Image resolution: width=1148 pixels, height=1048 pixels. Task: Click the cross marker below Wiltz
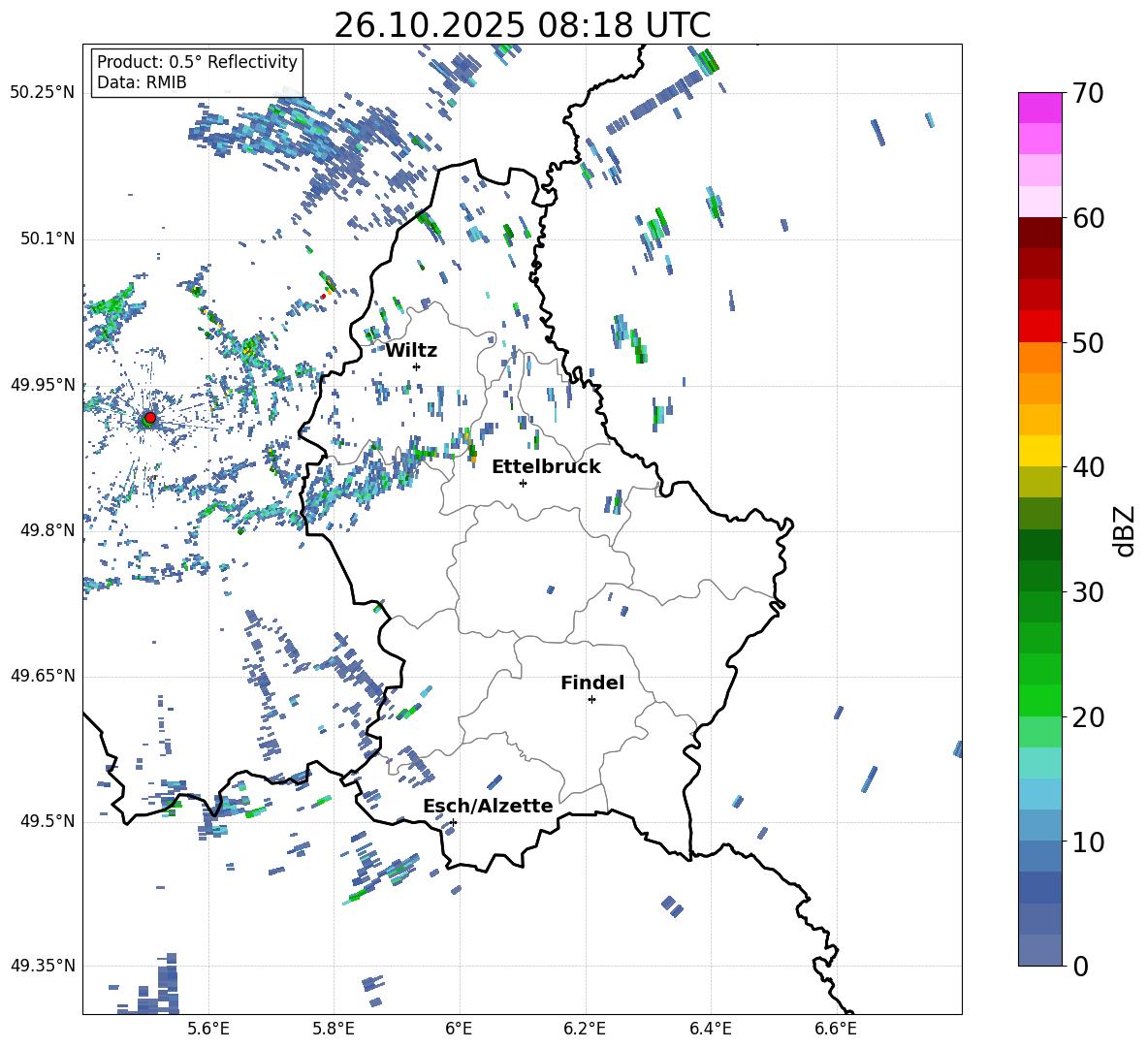coord(416,366)
